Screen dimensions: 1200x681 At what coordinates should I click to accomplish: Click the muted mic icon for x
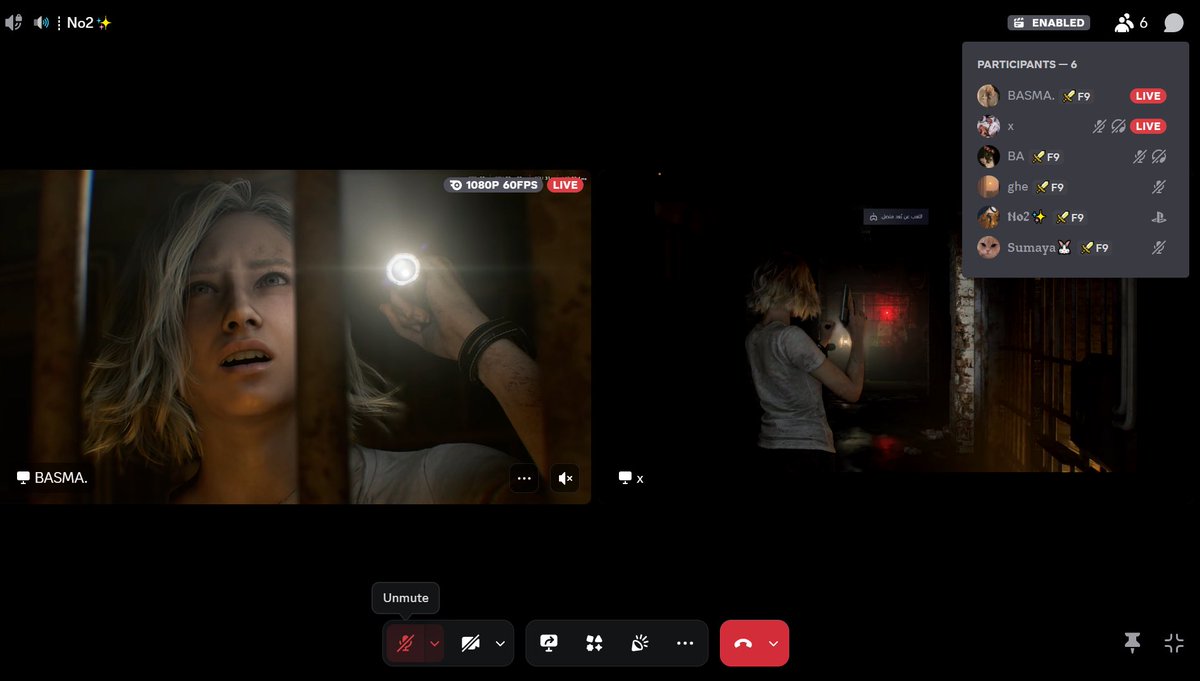pos(1099,126)
